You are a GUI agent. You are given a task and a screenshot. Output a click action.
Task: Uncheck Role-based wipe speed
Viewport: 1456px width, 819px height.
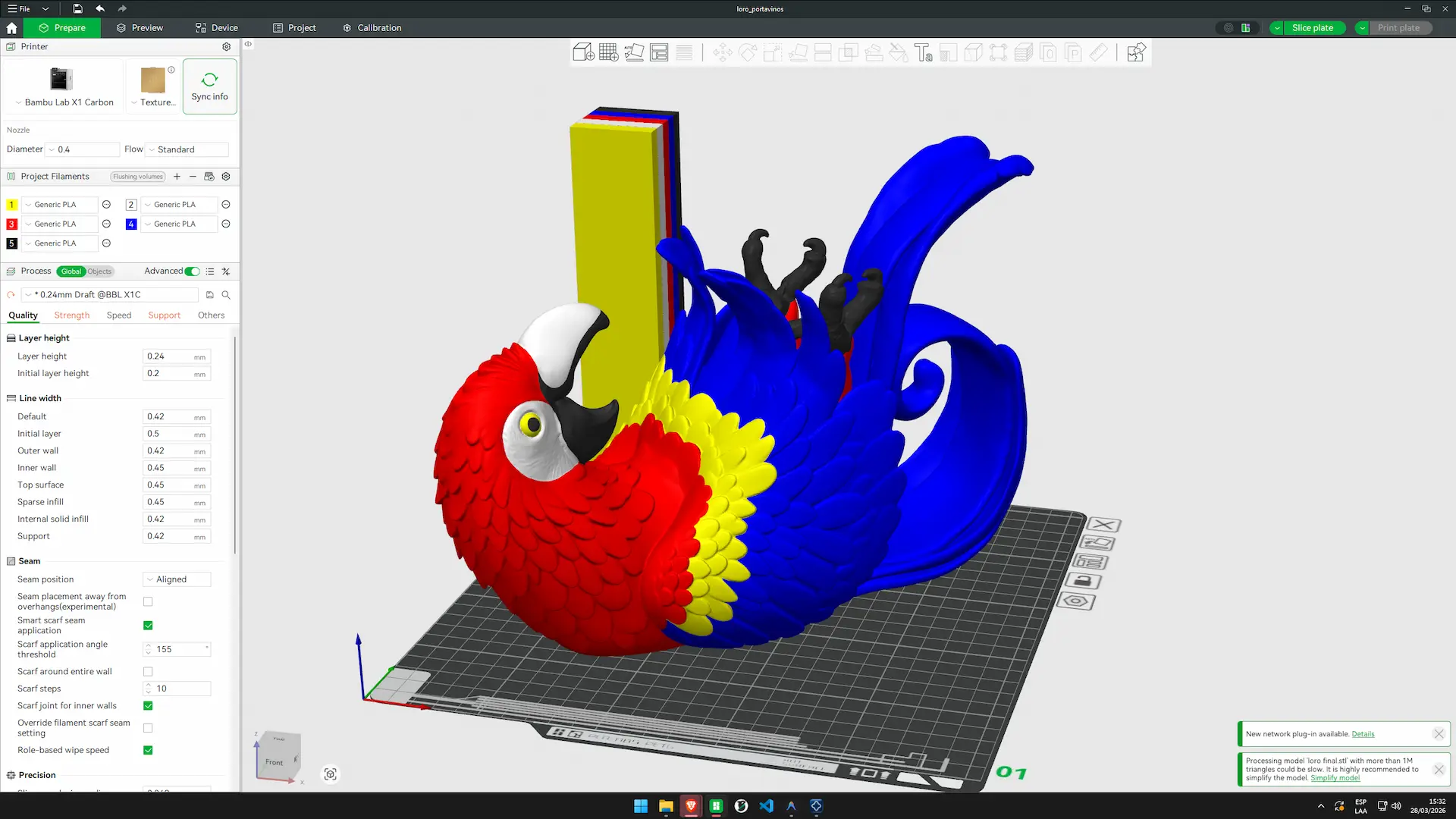pos(148,750)
